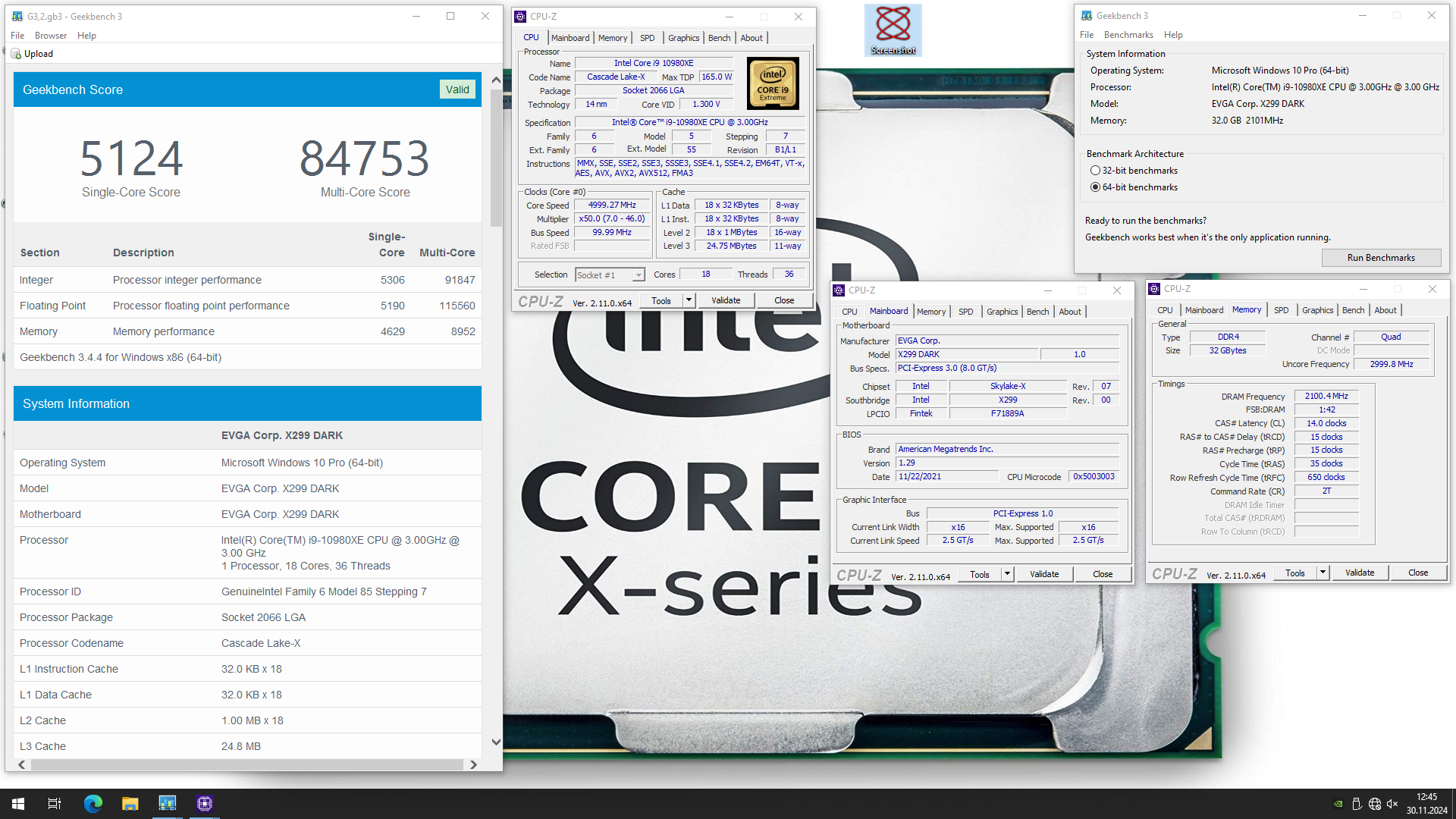Image resolution: width=1456 pixels, height=819 pixels.
Task: Click CPU-Z icon in Mainboard window title
Action: [839, 290]
